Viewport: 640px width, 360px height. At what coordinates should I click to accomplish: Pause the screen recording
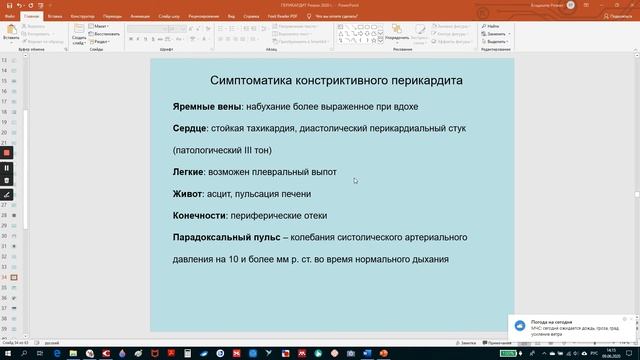7,168
